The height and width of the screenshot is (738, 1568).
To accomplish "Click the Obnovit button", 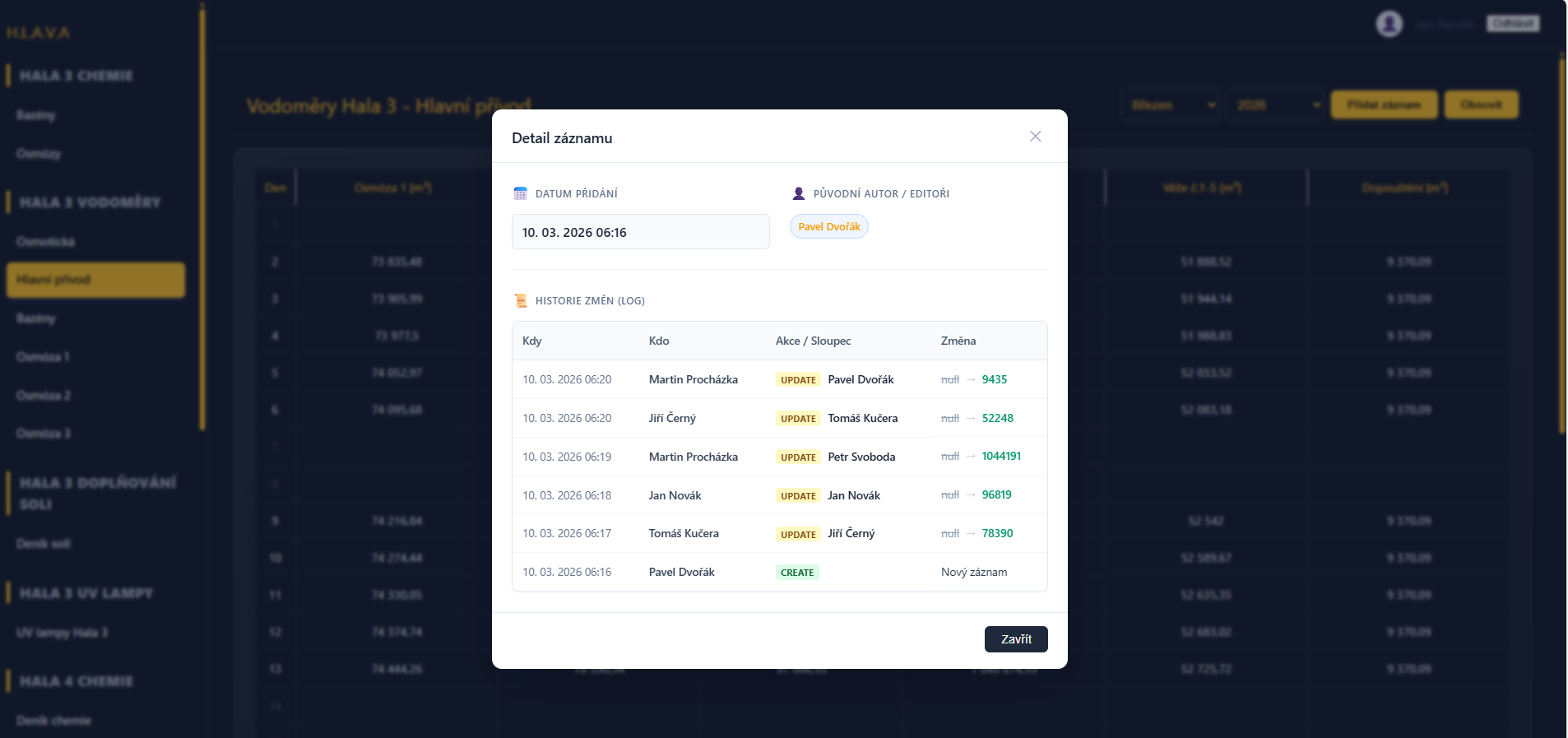I will tap(1481, 105).
